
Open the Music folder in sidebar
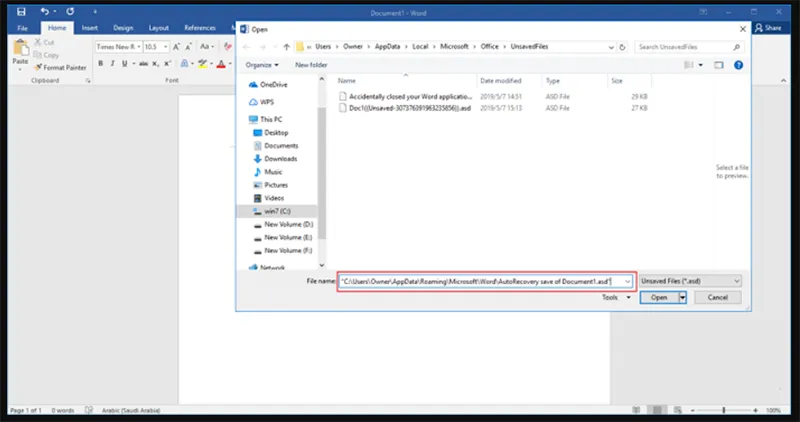[268, 172]
